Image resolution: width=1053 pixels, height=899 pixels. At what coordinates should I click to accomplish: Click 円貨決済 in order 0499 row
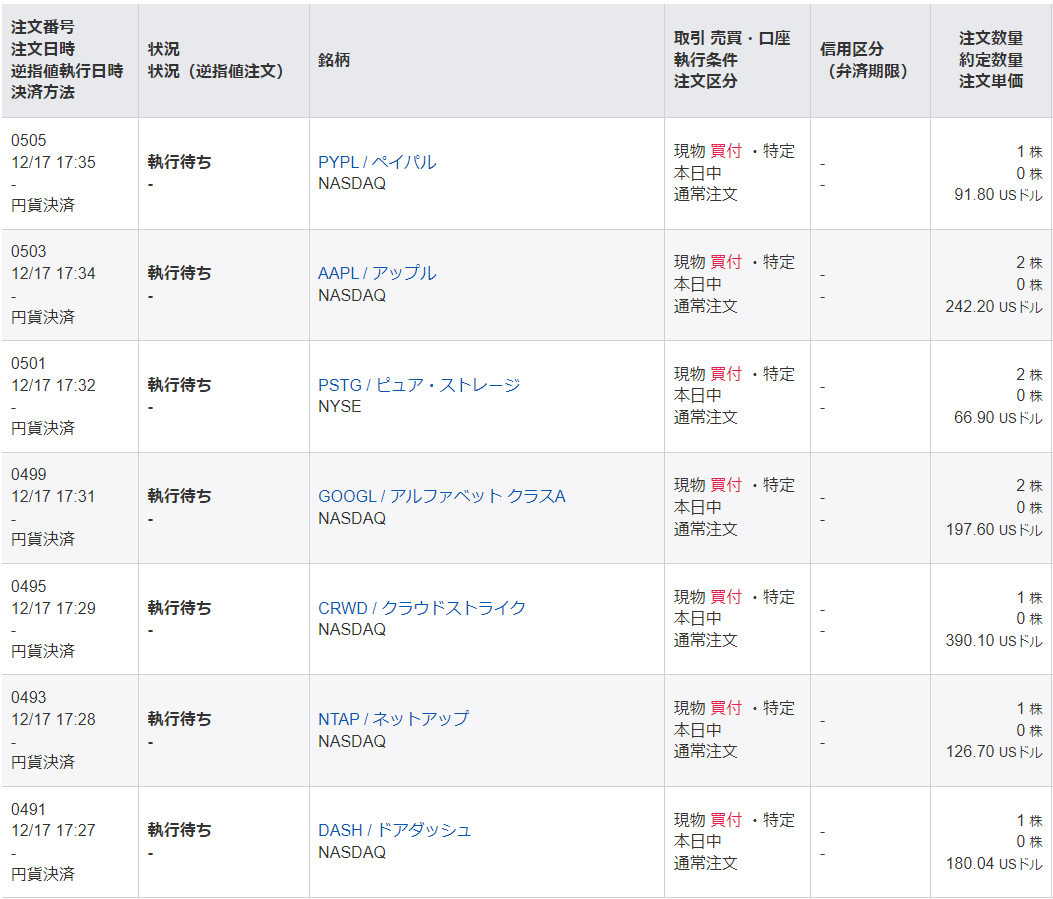[42, 539]
